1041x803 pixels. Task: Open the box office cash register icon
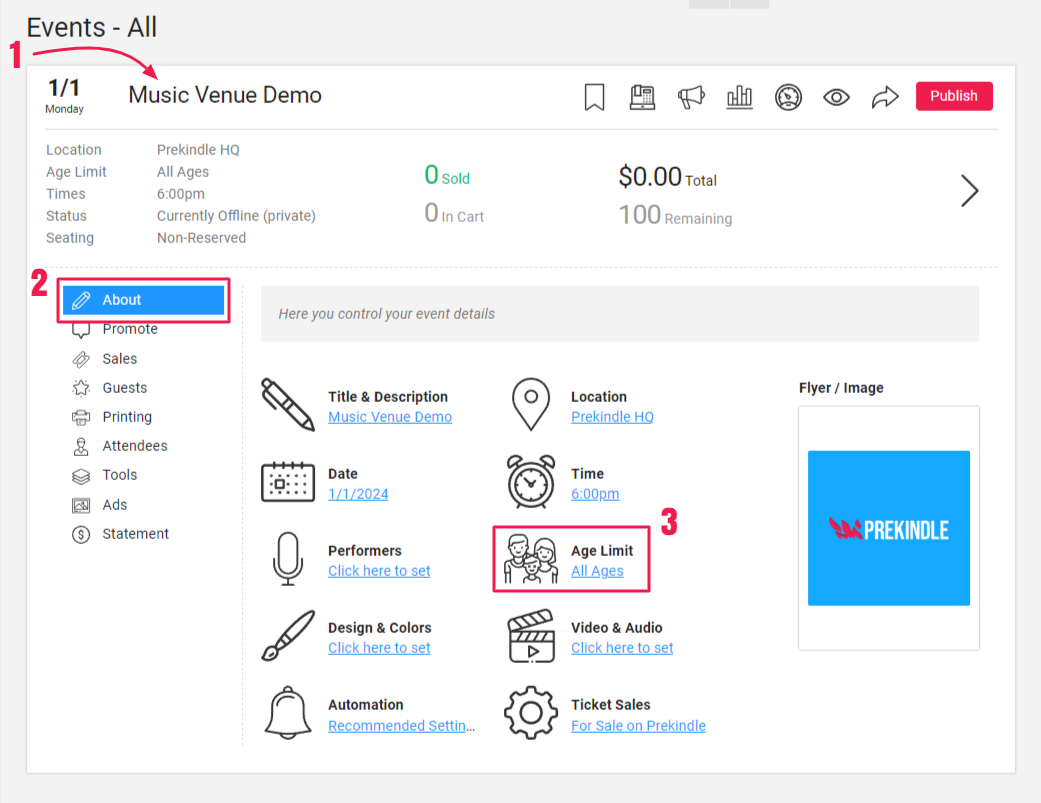(642, 97)
